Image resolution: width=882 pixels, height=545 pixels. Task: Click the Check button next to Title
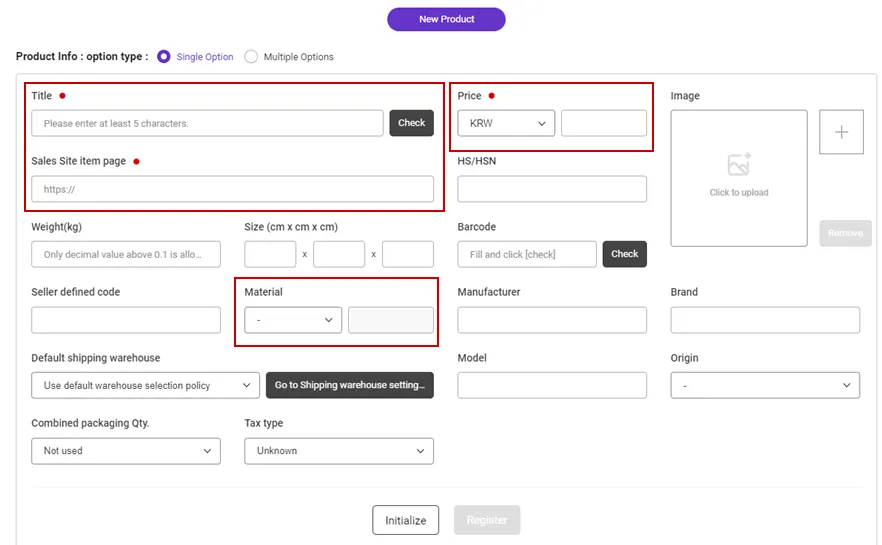[411, 123]
